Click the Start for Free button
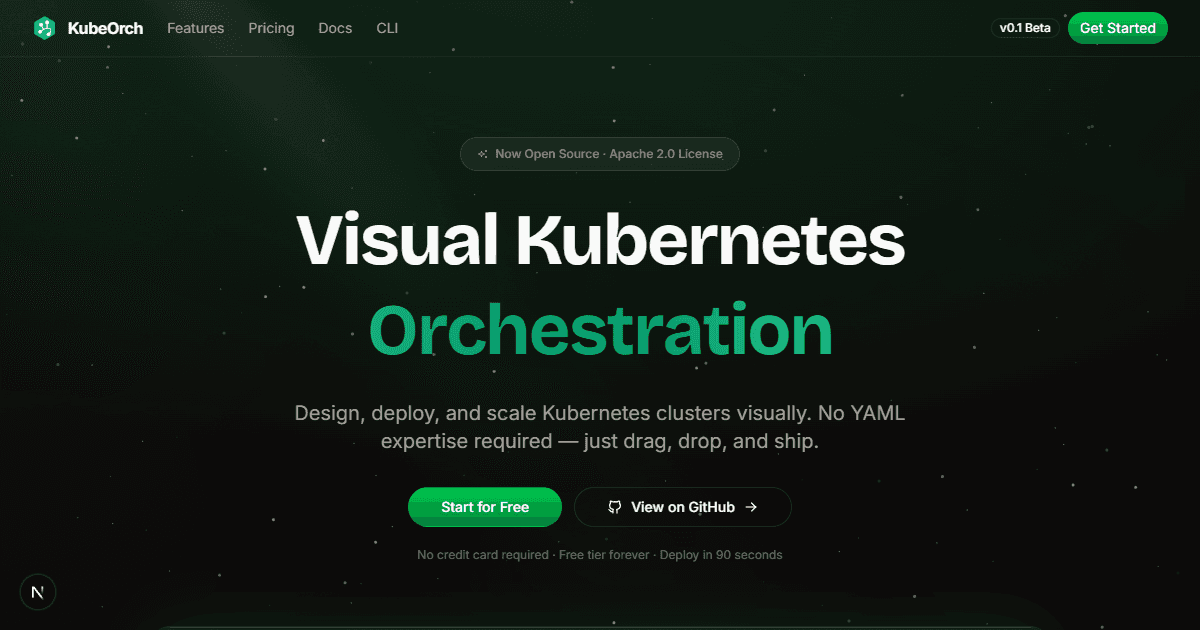 [485, 507]
